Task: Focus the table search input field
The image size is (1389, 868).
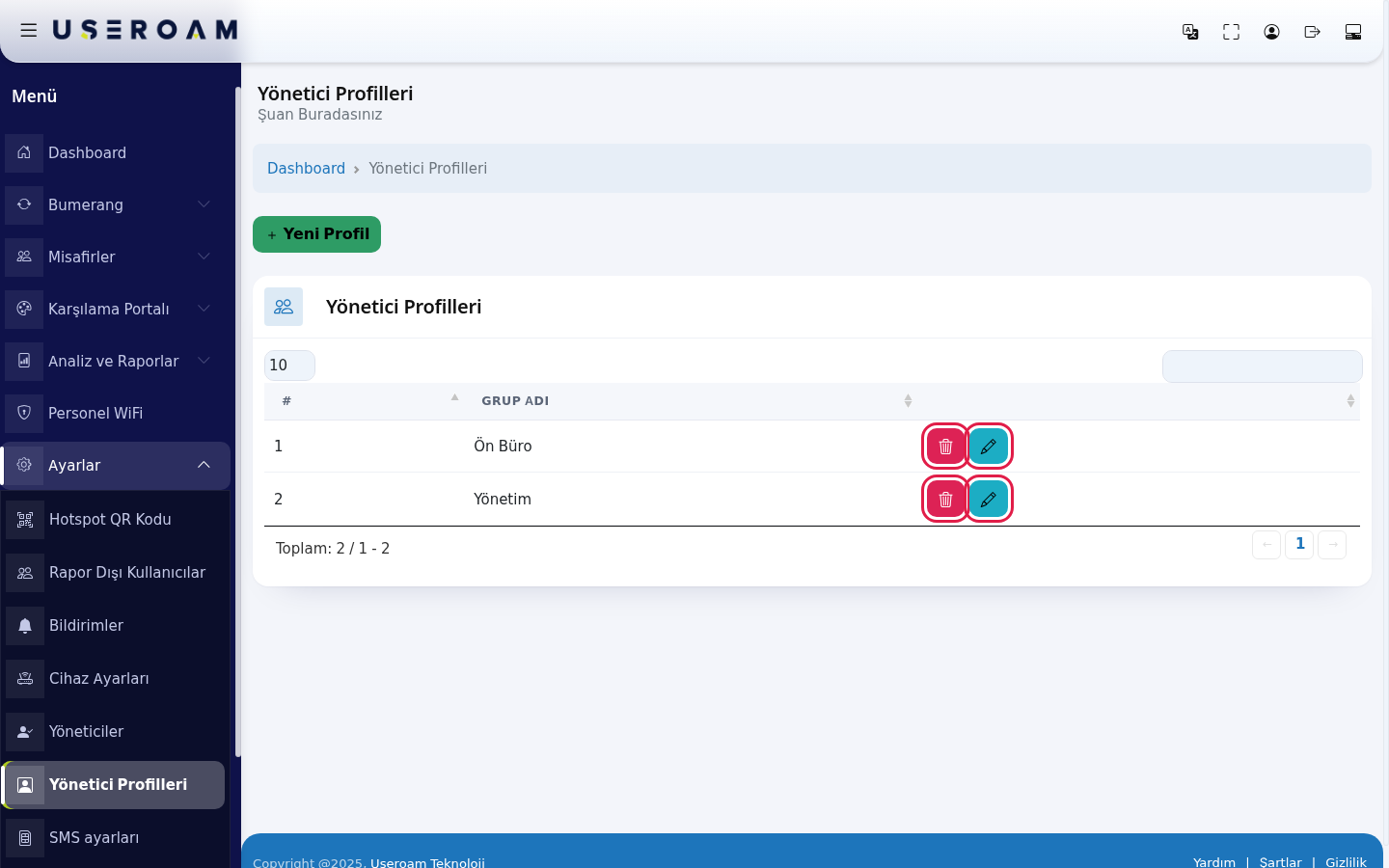Action: coord(1262,366)
